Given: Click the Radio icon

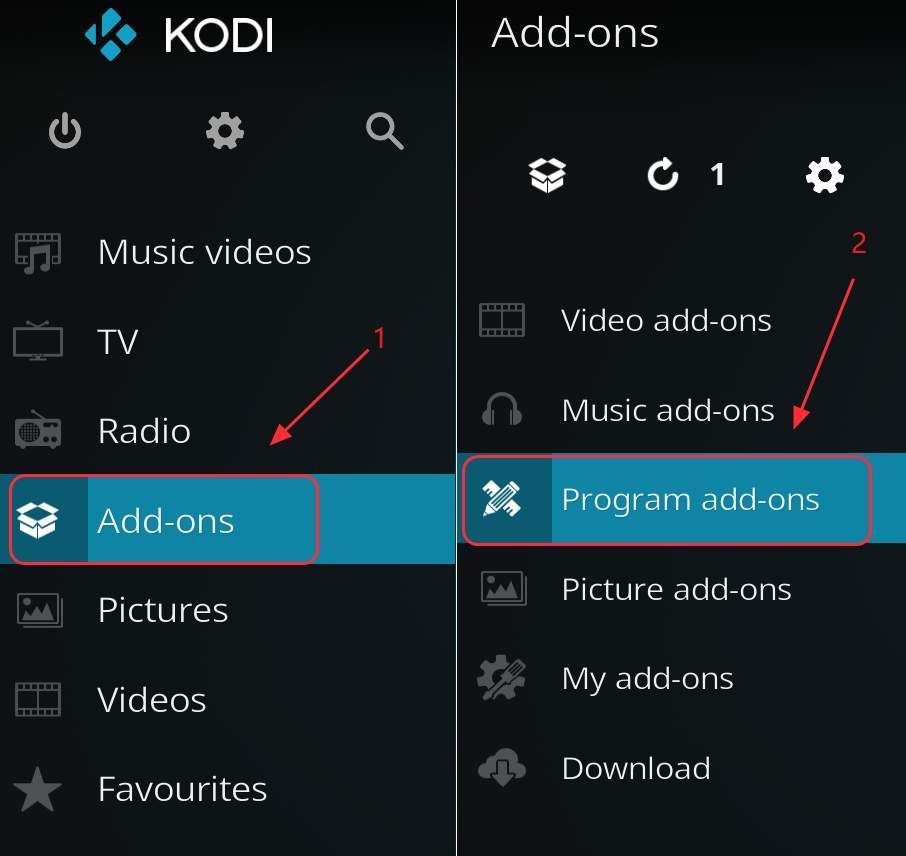Looking at the screenshot, I should pos(38,429).
